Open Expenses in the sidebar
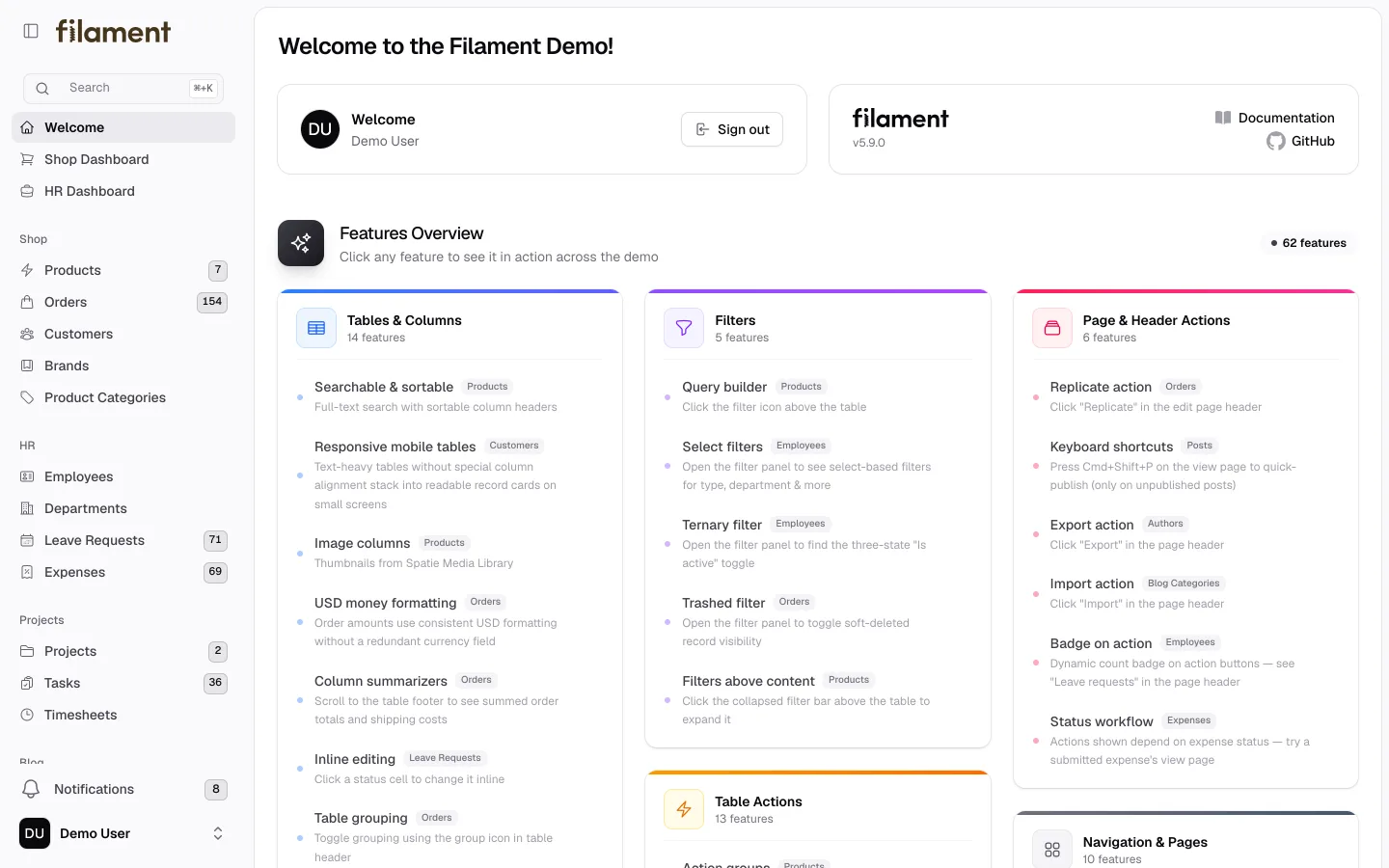 tap(123, 572)
